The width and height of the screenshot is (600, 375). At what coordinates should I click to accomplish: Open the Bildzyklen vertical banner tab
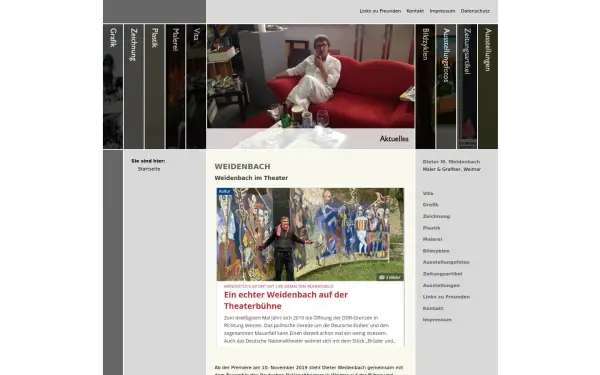426,86
